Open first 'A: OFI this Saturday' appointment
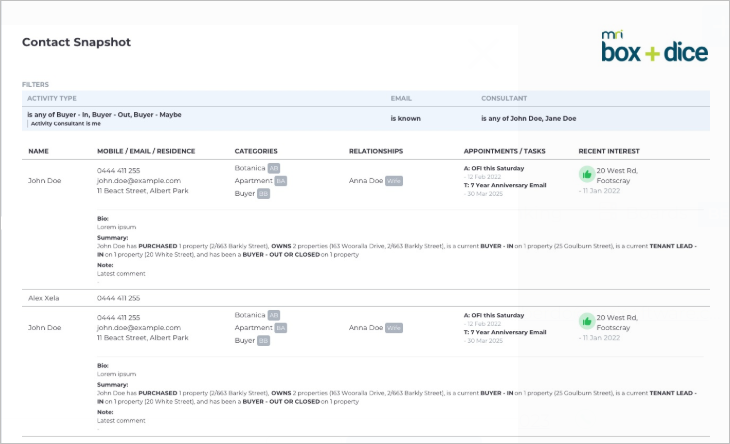730x444 pixels. point(494,168)
